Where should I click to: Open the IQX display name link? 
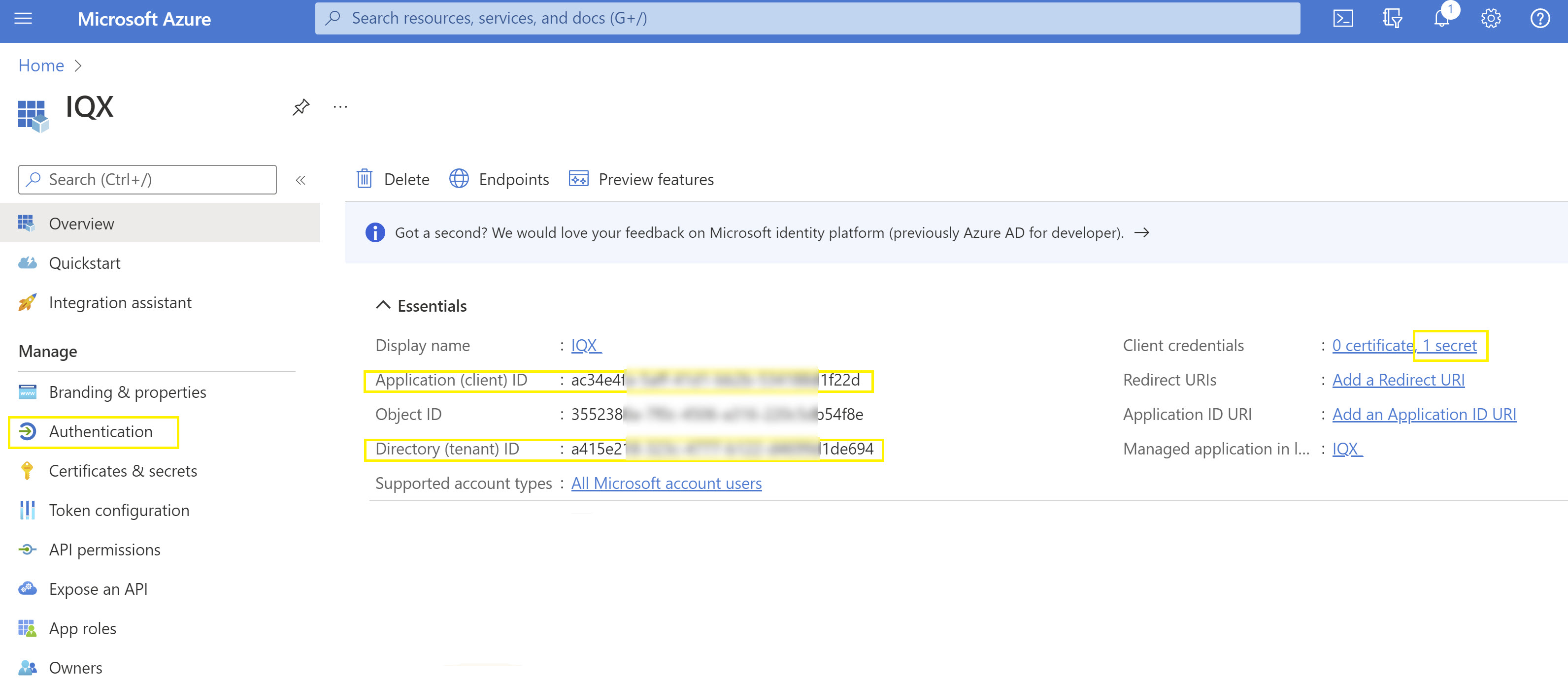point(586,346)
